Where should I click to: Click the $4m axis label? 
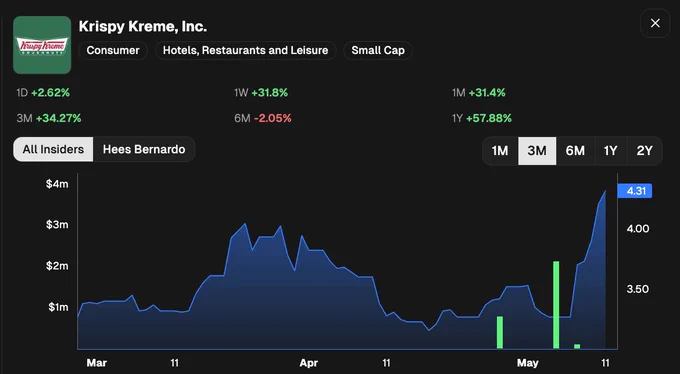click(57, 184)
